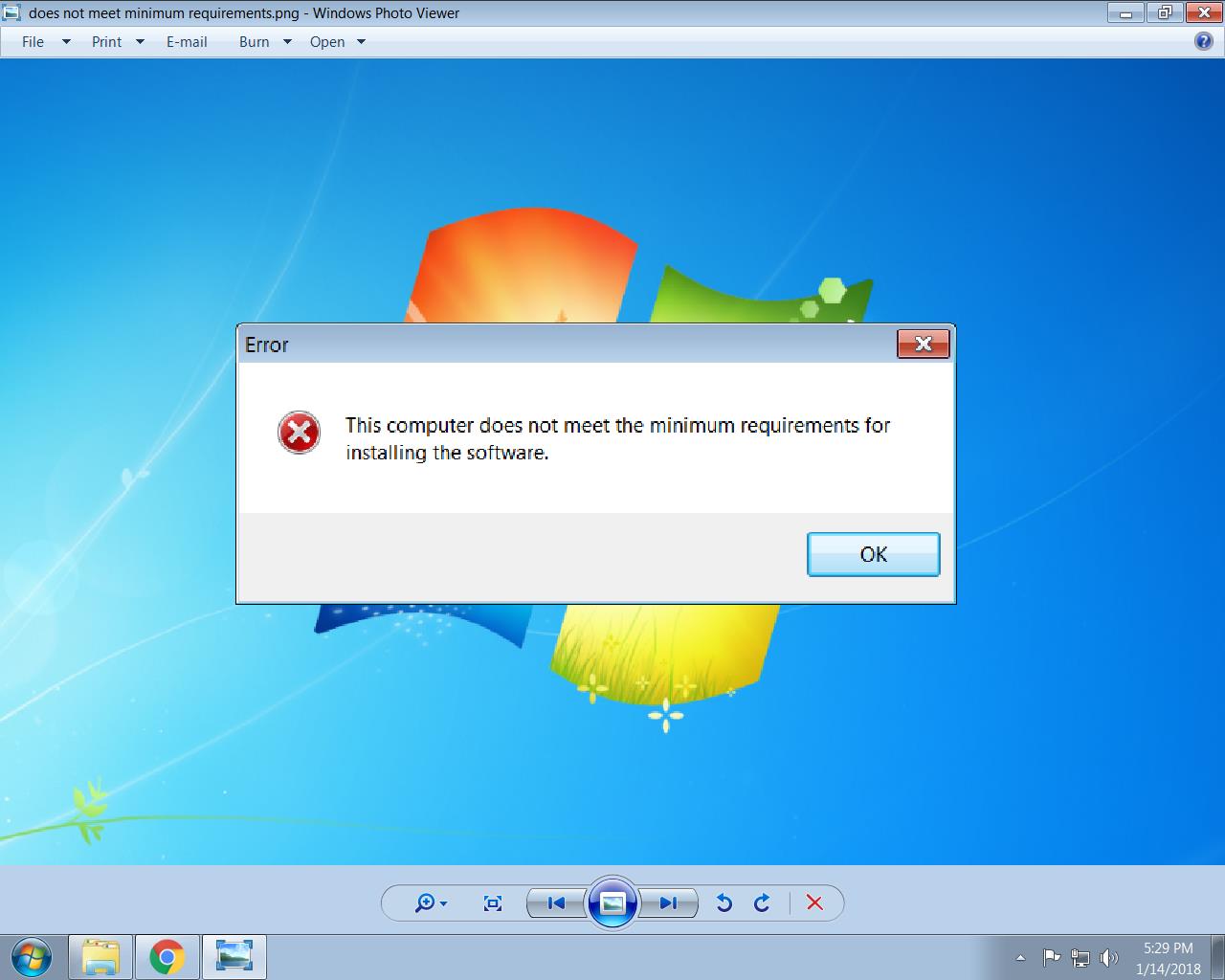Screen dimensions: 1225x980
Task: Go to the next photo
Action: (x=668, y=902)
